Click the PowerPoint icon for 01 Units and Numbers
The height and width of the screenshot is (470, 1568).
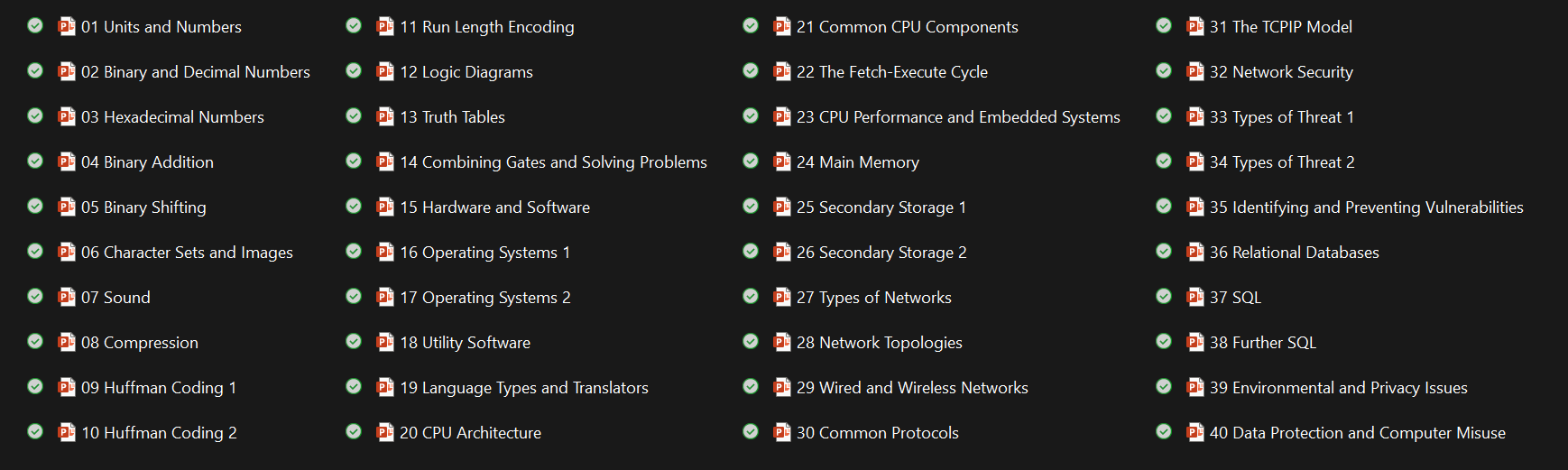click(x=67, y=26)
